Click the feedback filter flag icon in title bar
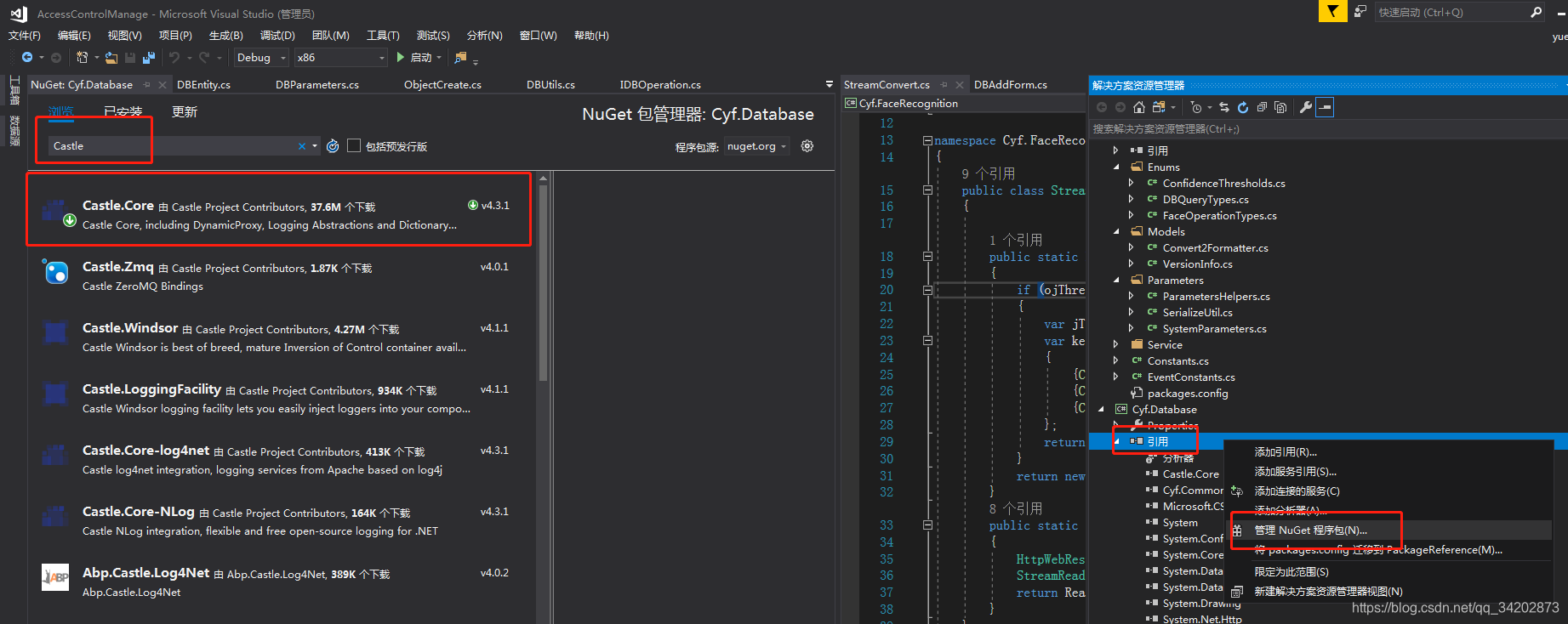1568x624 pixels. [x=1332, y=11]
